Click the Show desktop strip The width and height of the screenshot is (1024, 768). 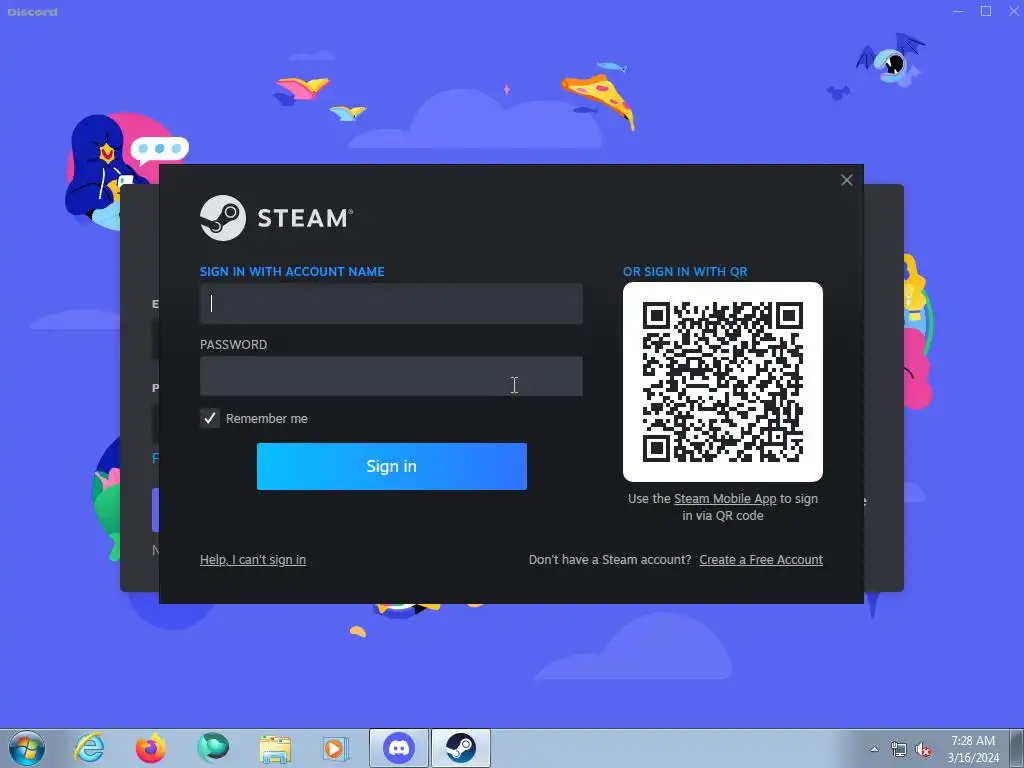coord(1017,748)
